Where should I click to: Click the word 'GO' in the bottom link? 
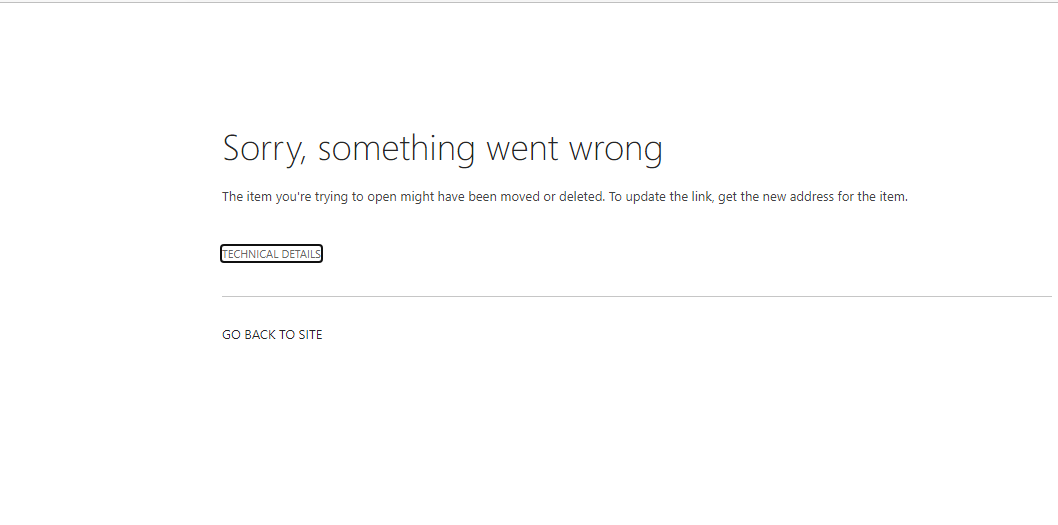(x=231, y=335)
